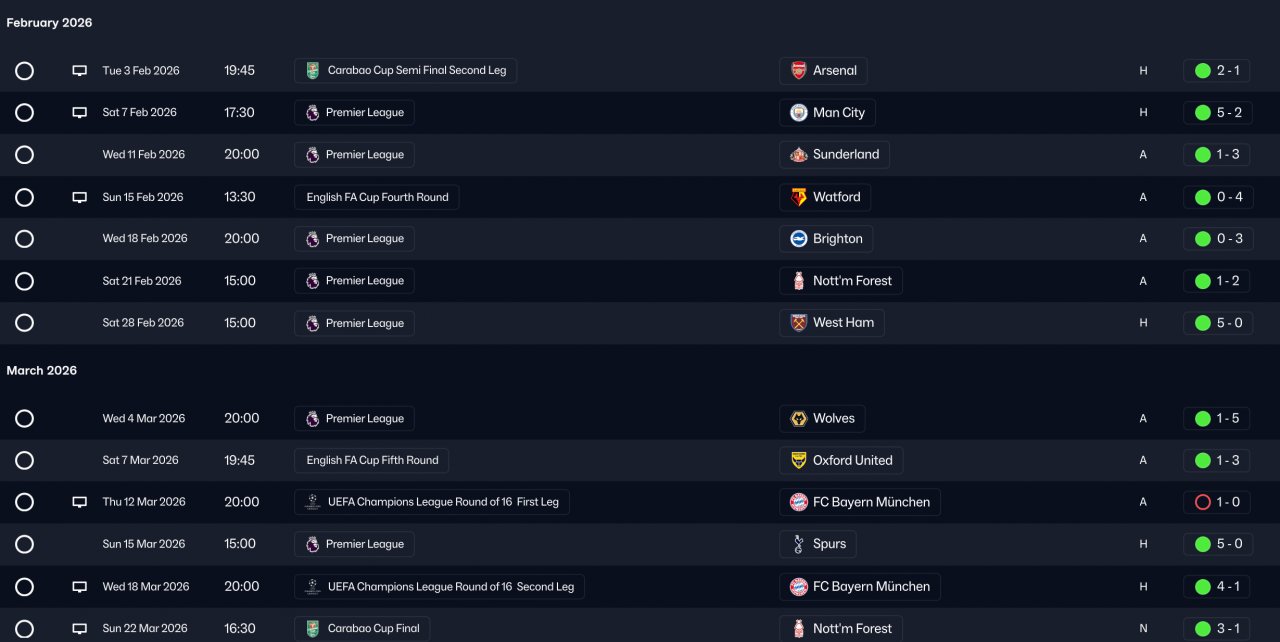1280x642 pixels.
Task: Click the TV icon on Man City row
Action: coord(80,113)
